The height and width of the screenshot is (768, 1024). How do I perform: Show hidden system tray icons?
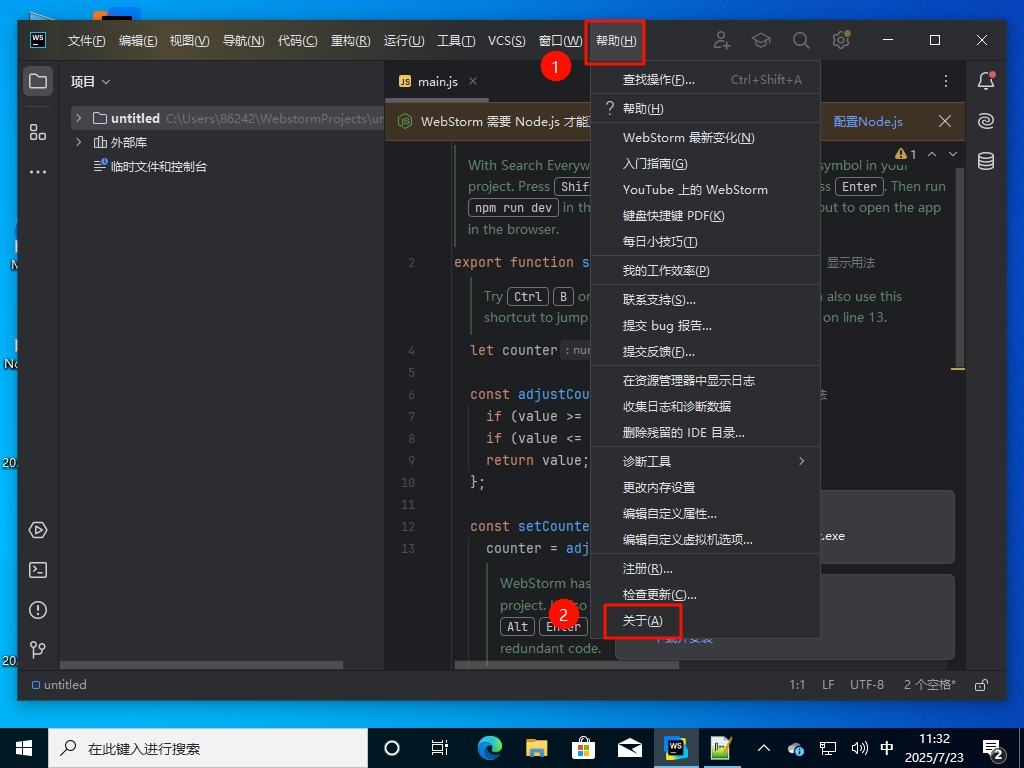pos(763,748)
